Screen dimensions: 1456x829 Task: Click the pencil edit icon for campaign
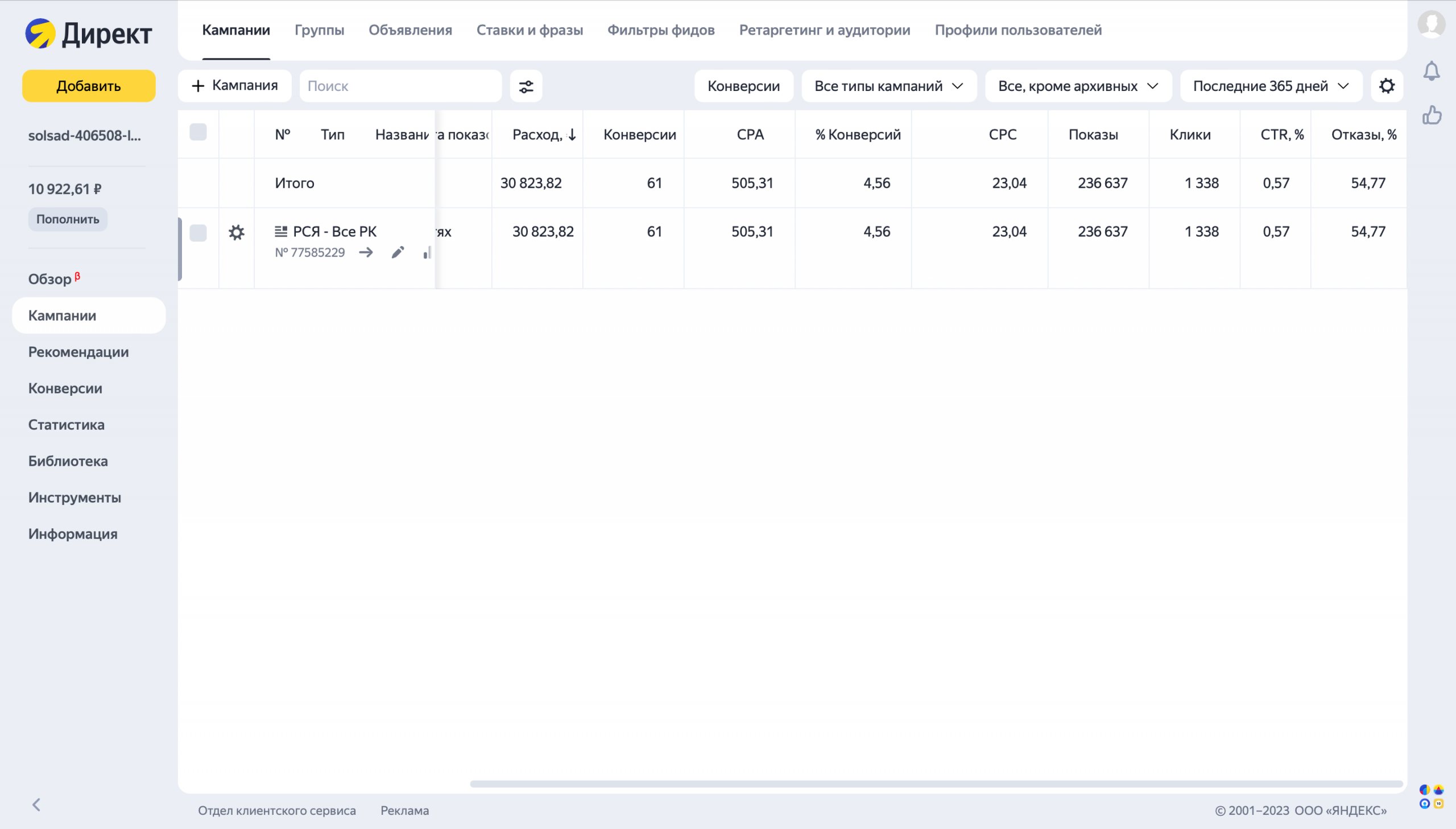398,252
